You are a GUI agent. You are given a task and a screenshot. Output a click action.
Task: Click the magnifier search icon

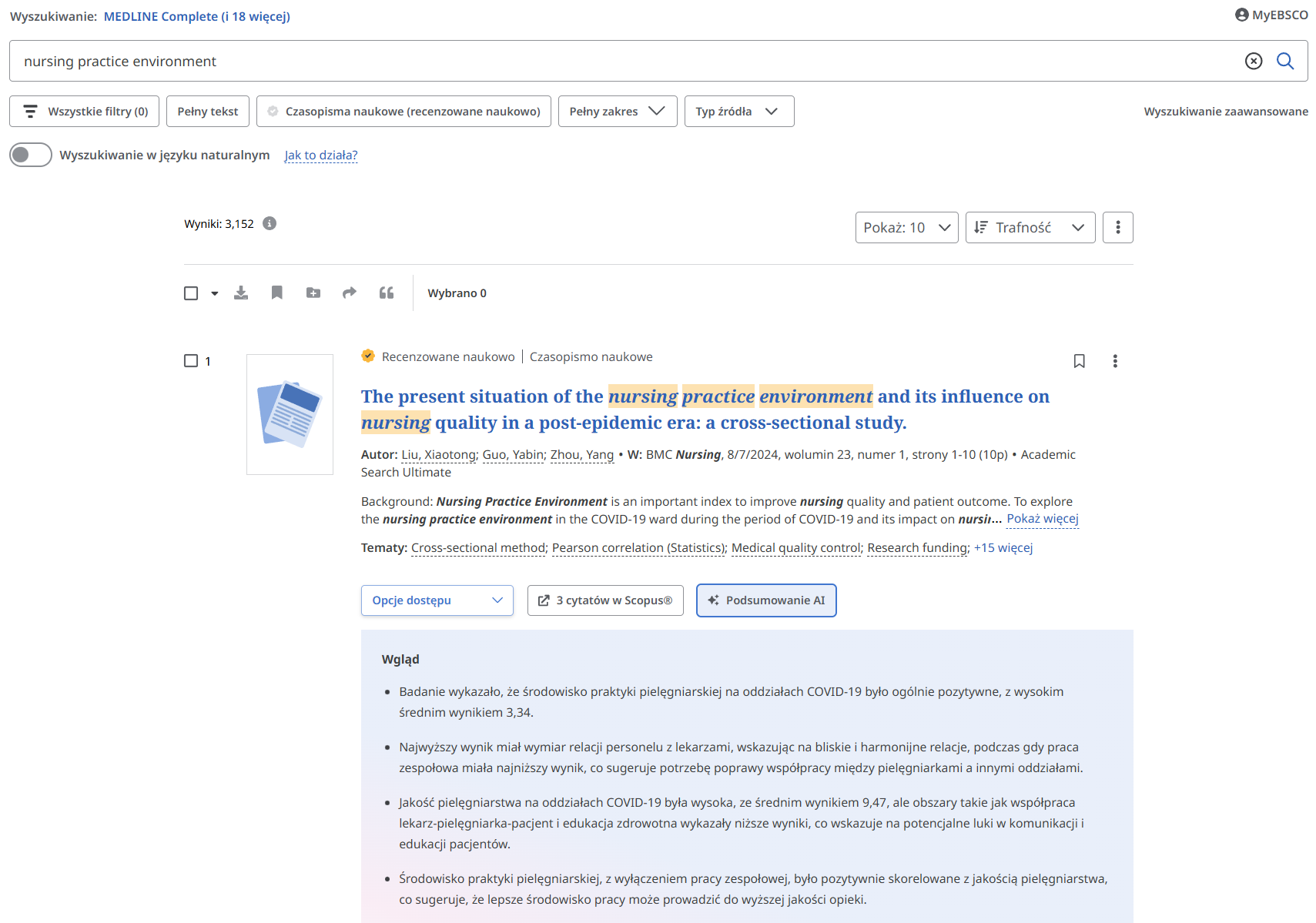1284,61
